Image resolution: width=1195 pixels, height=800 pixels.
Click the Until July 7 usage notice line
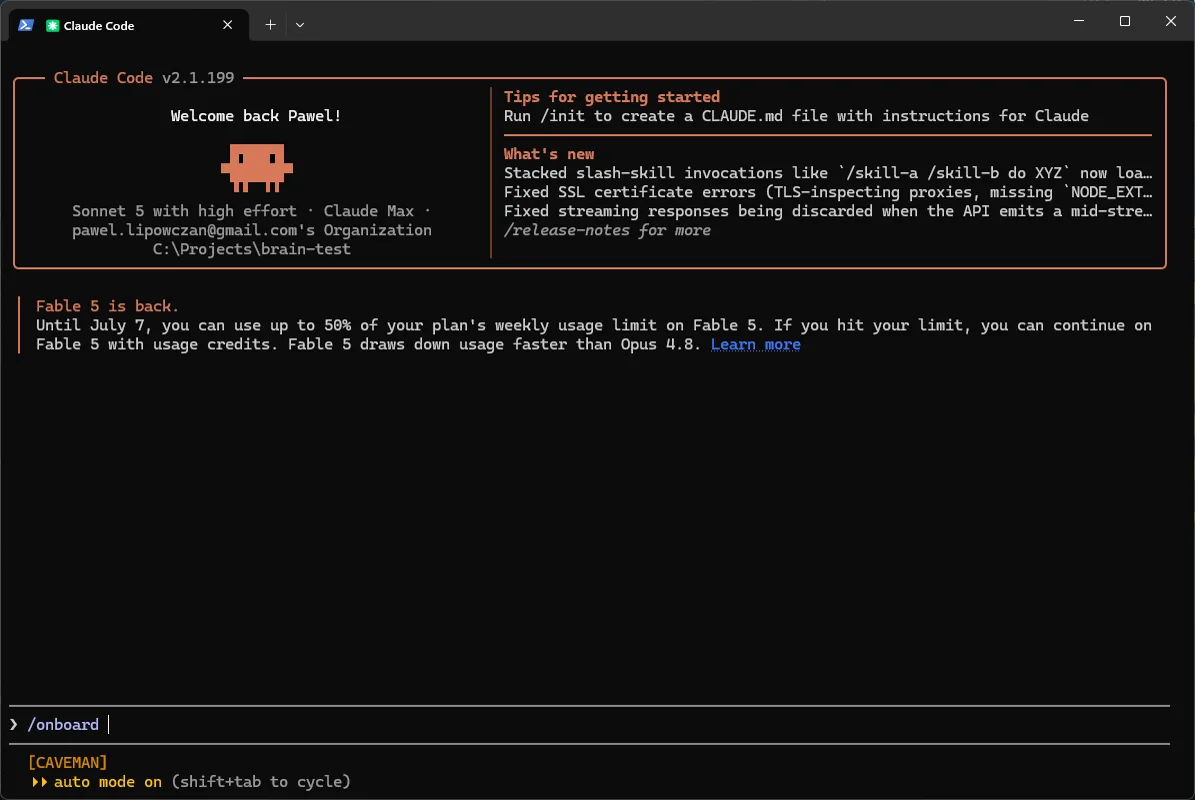tap(594, 325)
